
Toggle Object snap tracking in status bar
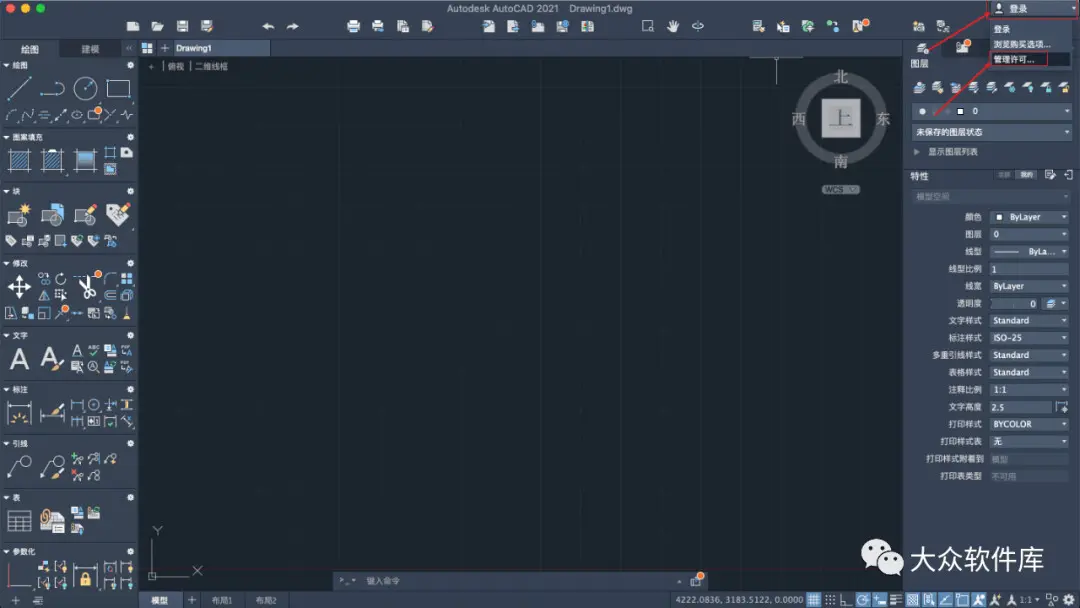pos(946,600)
